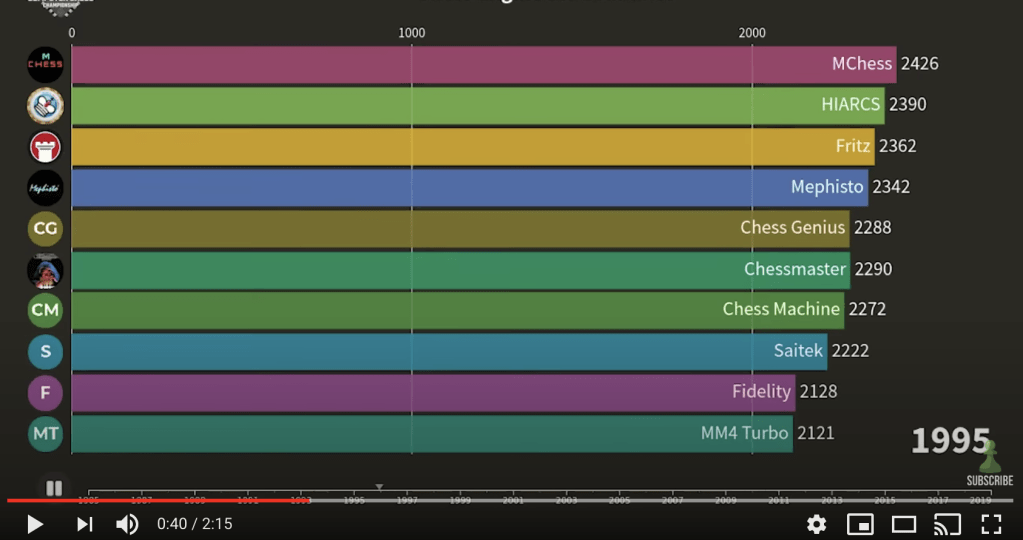Screen dimensions: 1023x540
Task: Open the video settings gear menu
Action: click(x=816, y=524)
